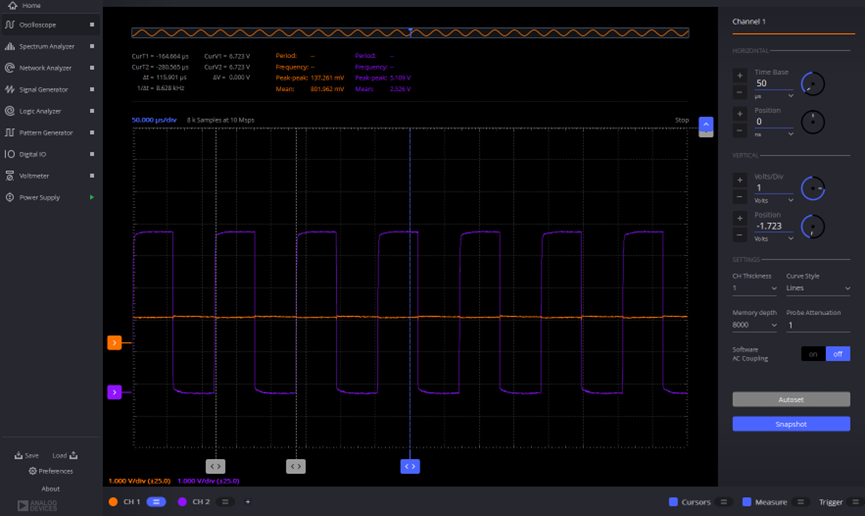Increase the Time Base with plus button
The image size is (865, 516).
pos(740,76)
